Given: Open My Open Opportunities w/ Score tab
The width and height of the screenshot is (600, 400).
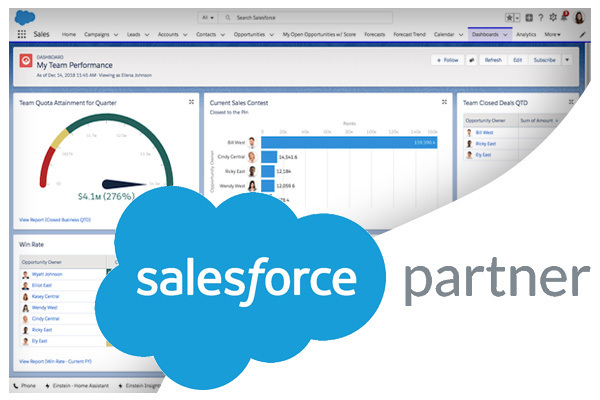Looking at the screenshot, I should 319,34.
